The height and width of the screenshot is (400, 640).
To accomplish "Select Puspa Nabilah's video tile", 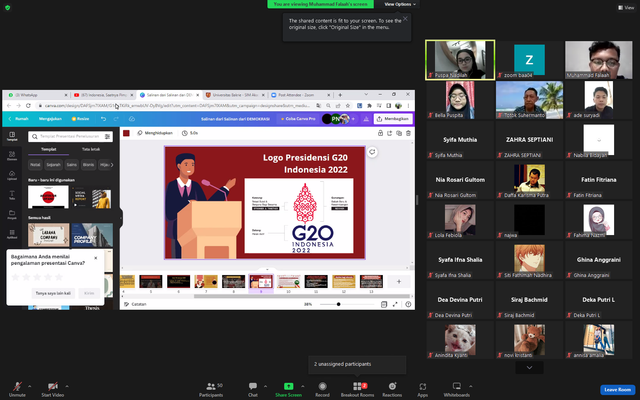I will pos(460,60).
